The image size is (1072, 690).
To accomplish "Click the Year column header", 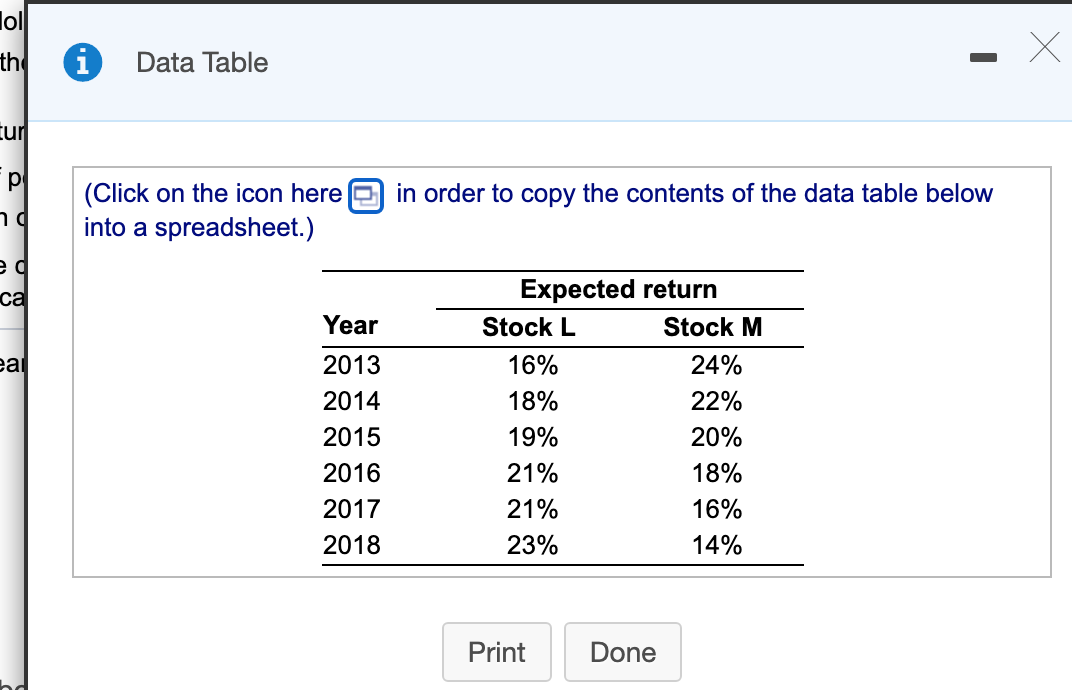I will pyautogui.click(x=349, y=325).
